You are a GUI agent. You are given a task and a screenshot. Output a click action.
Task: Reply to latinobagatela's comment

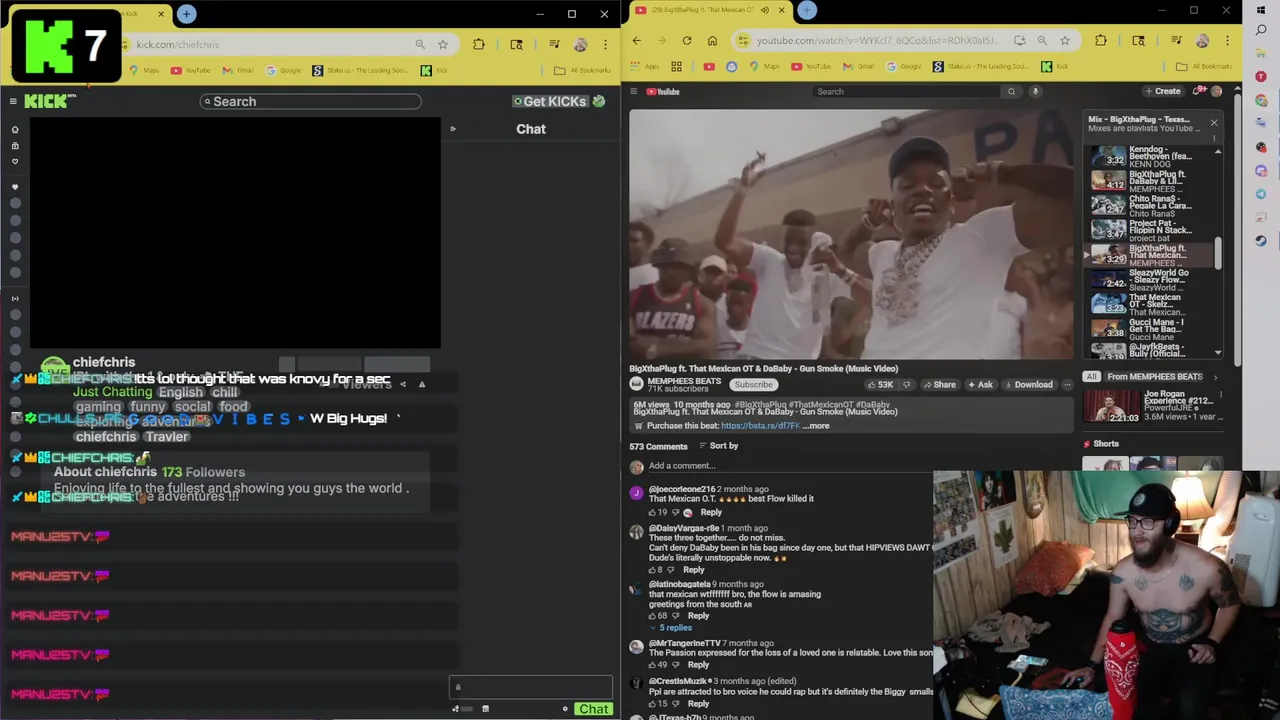(x=698, y=616)
